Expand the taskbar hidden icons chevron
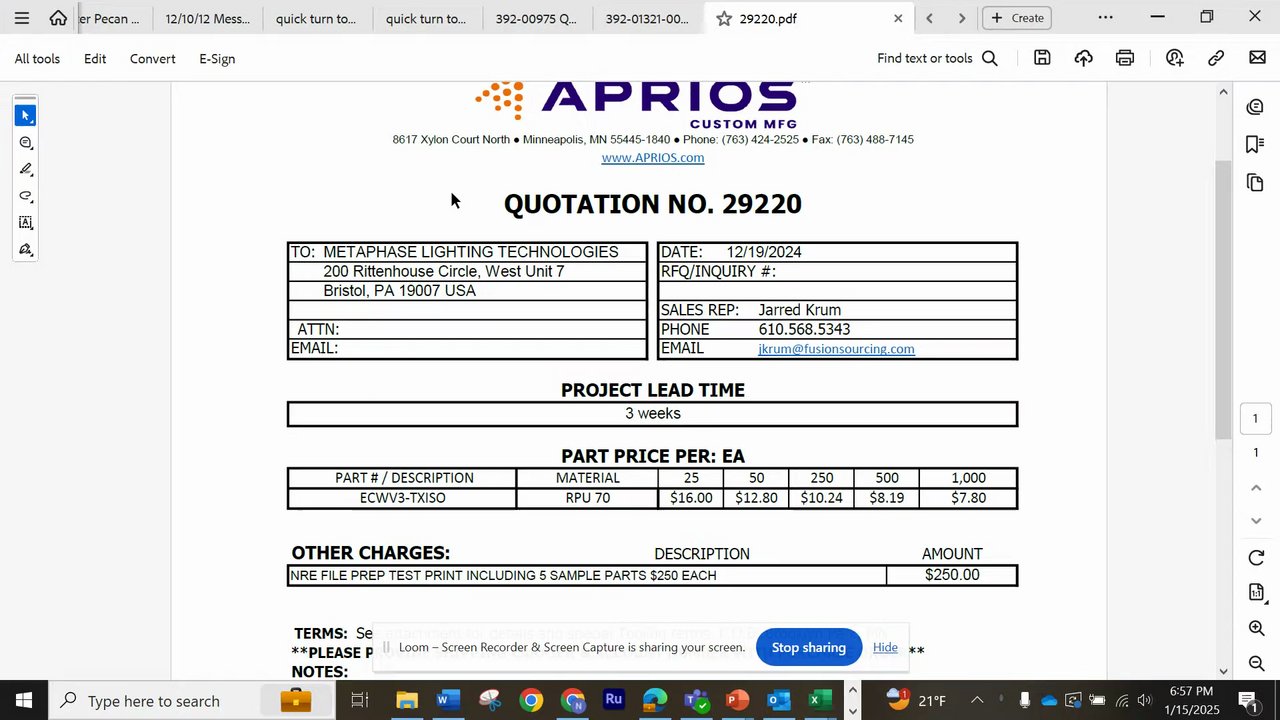 click(977, 700)
